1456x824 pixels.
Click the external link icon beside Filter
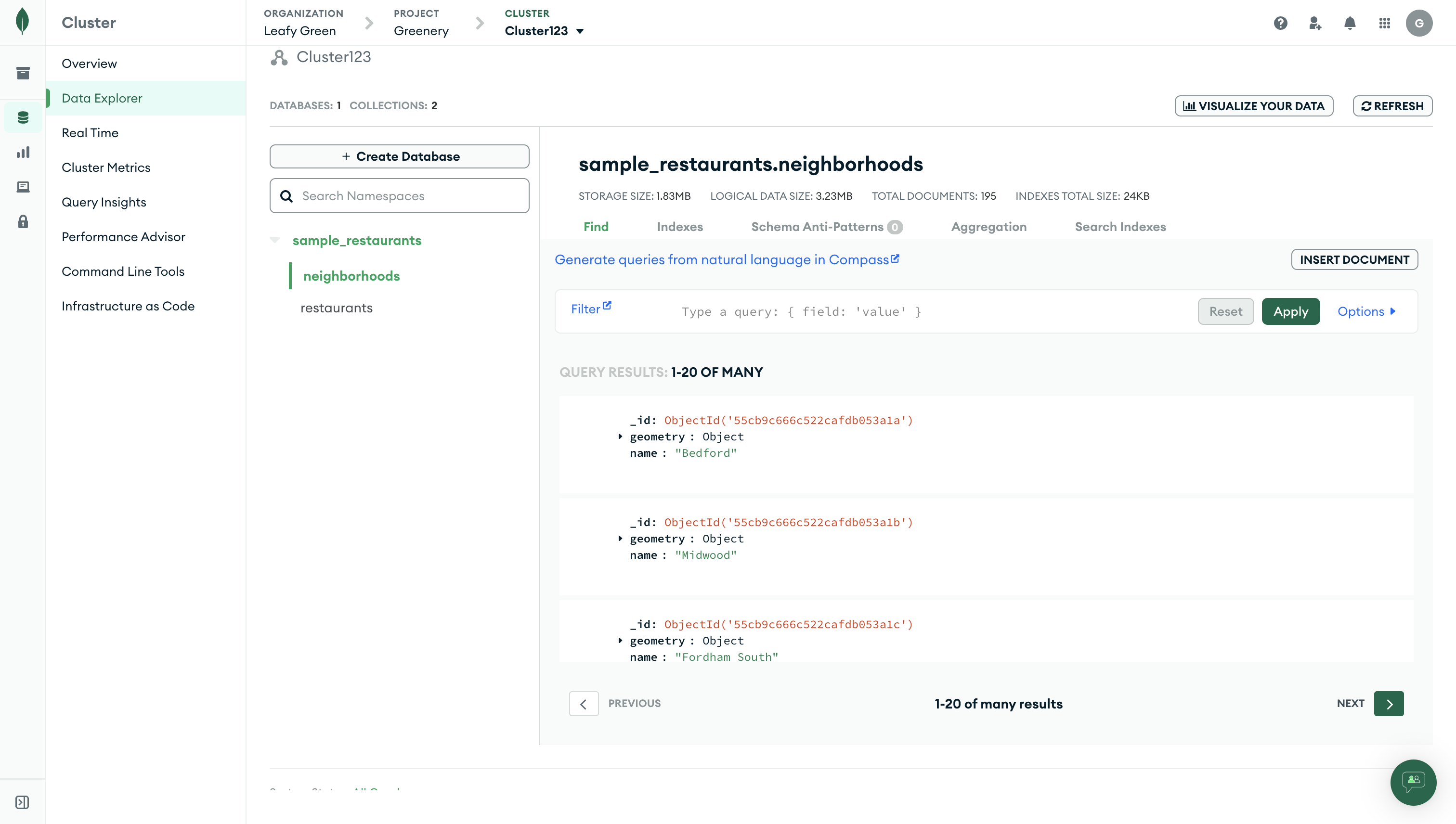tap(607, 306)
